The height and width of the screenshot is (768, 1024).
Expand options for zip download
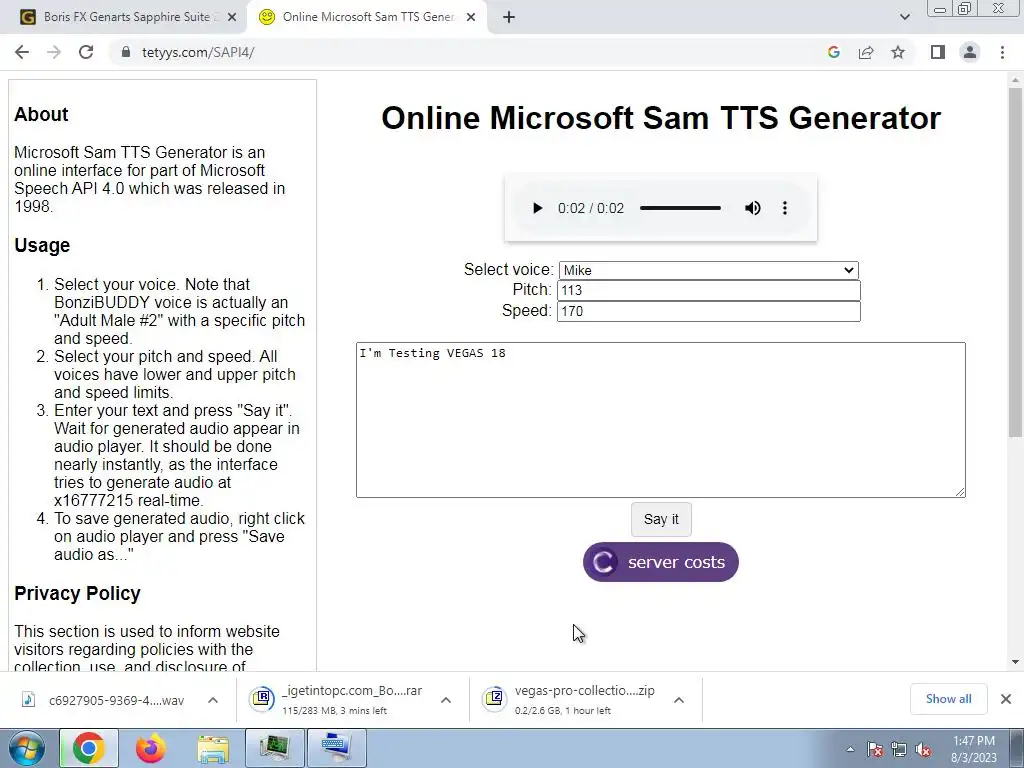[679, 700]
